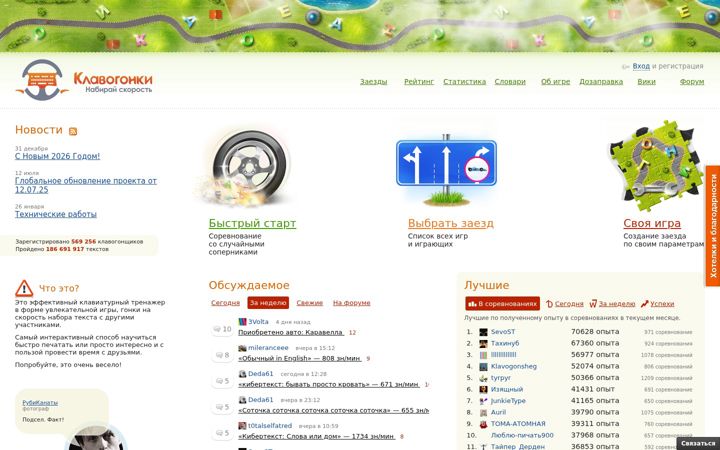Open the Статистика menu item
Screen dimensions: 720x450
[x=464, y=82]
